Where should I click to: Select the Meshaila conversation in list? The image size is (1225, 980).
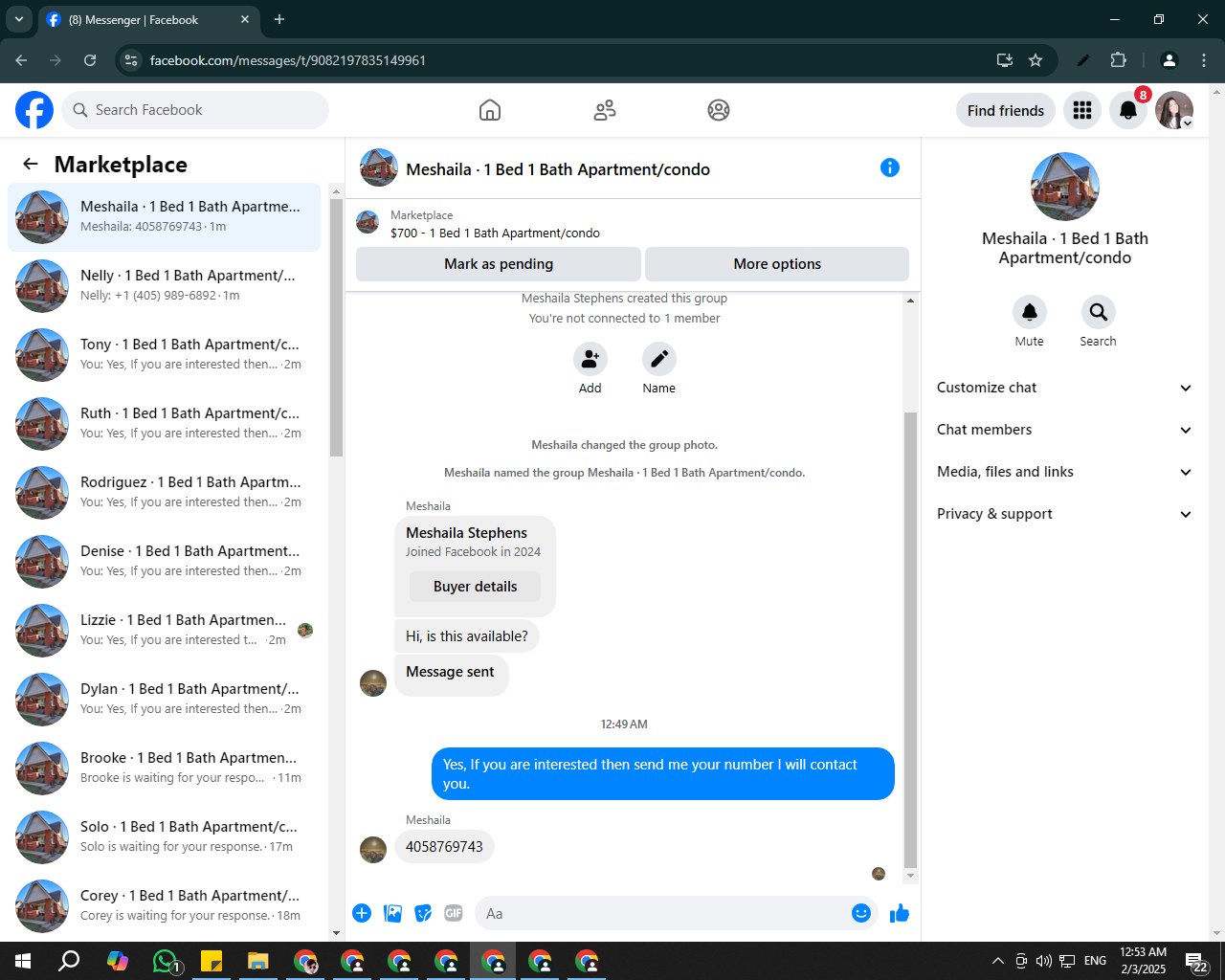point(165,217)
